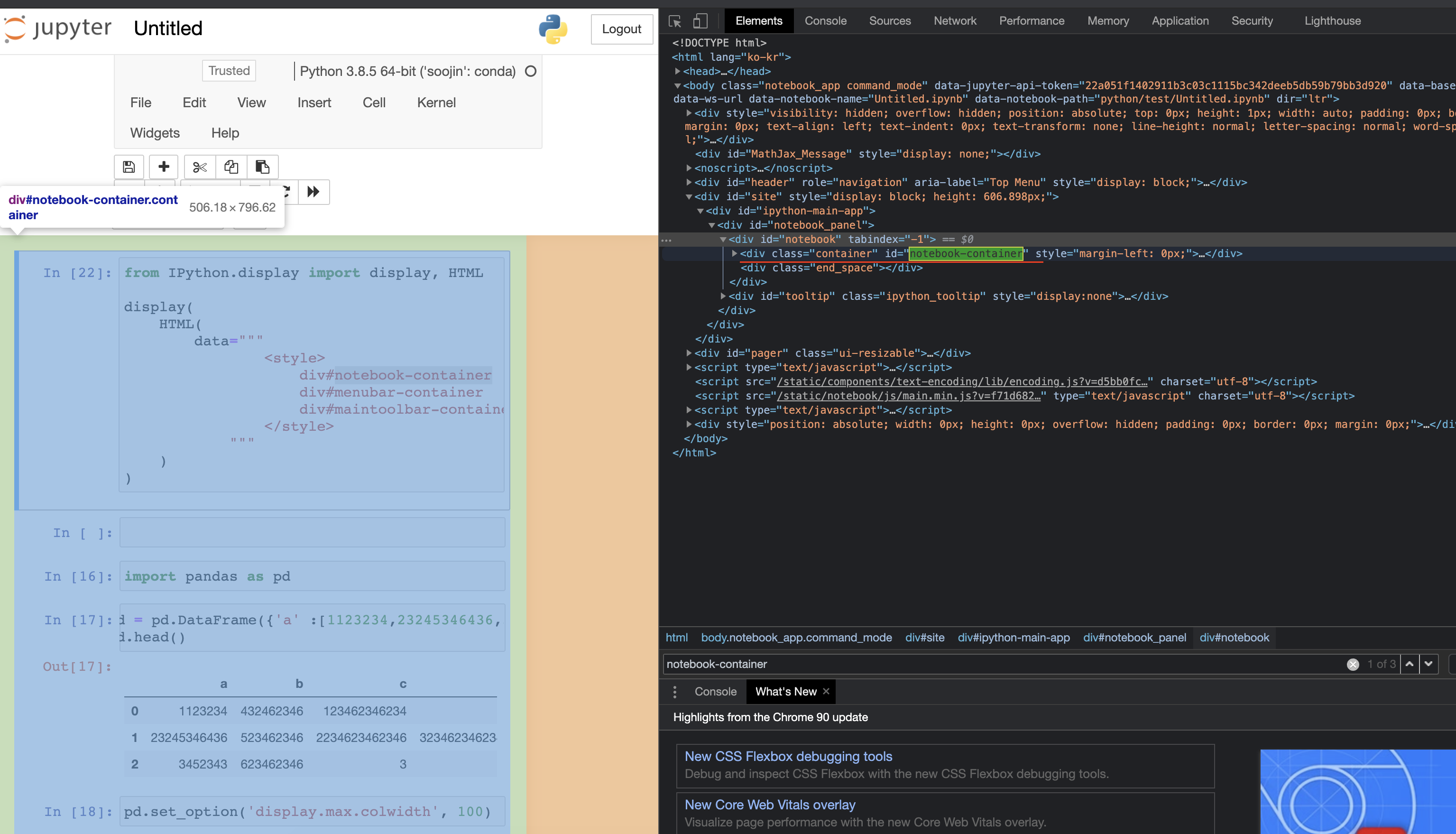This screenshot has height=834, width=1456.
Task: Restart kernel and run all fast-forward icon
Action: [313, 191]
